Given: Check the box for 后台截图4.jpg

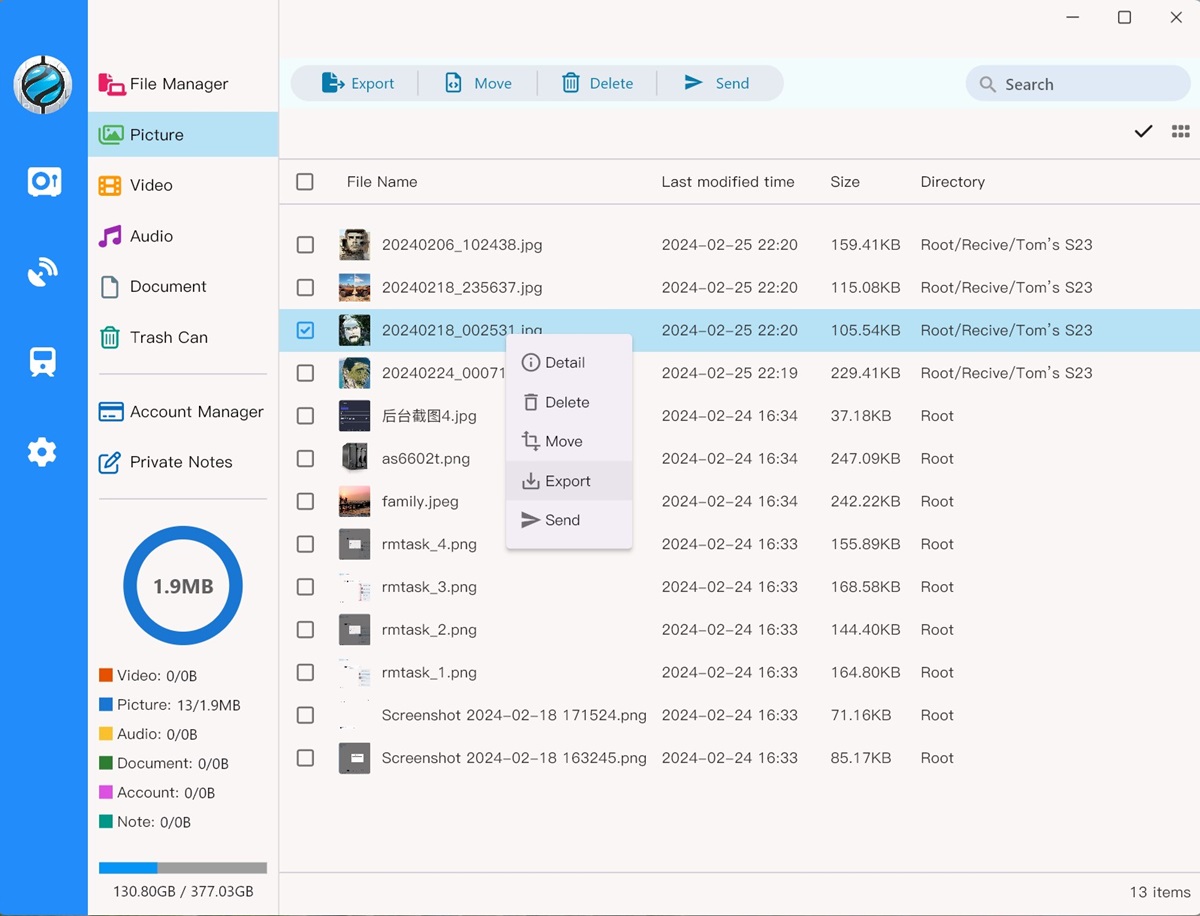Looking at the screenshot, I should pos(305,416).
